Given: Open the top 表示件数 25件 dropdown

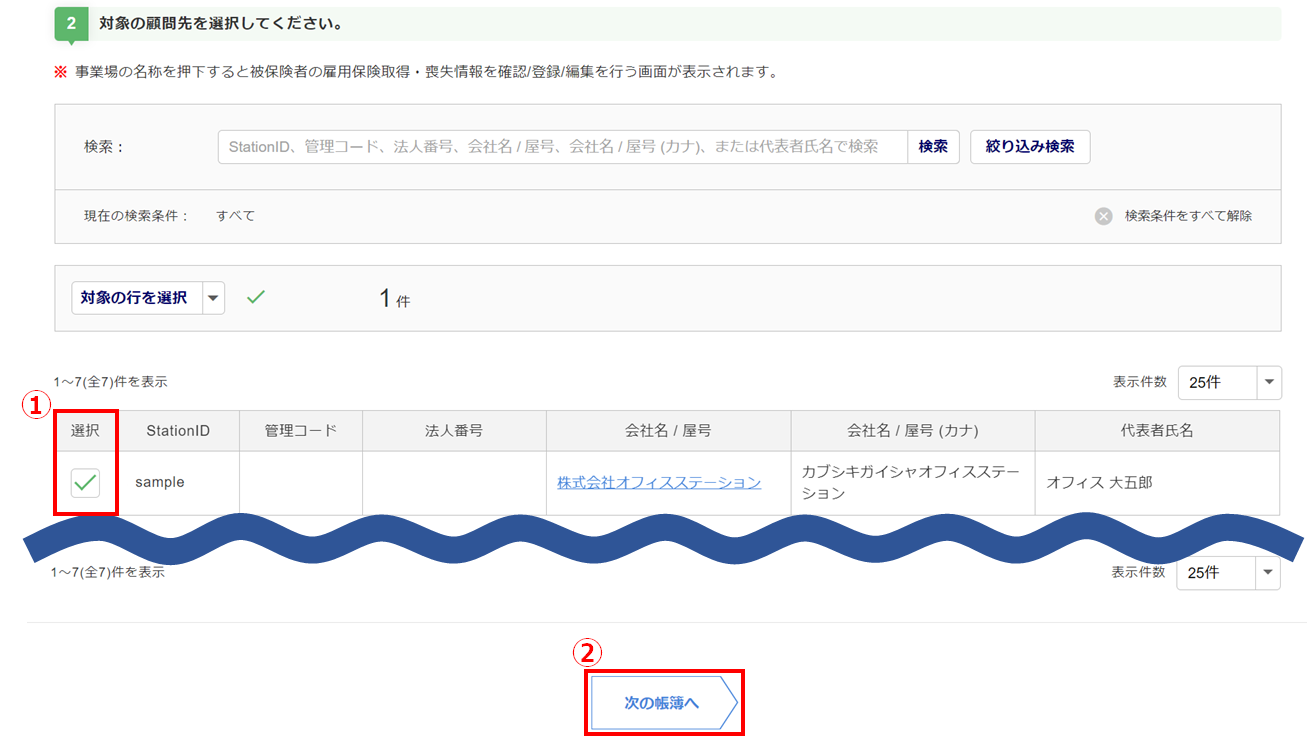Looking at the screenshot, I should (1229, 382).
